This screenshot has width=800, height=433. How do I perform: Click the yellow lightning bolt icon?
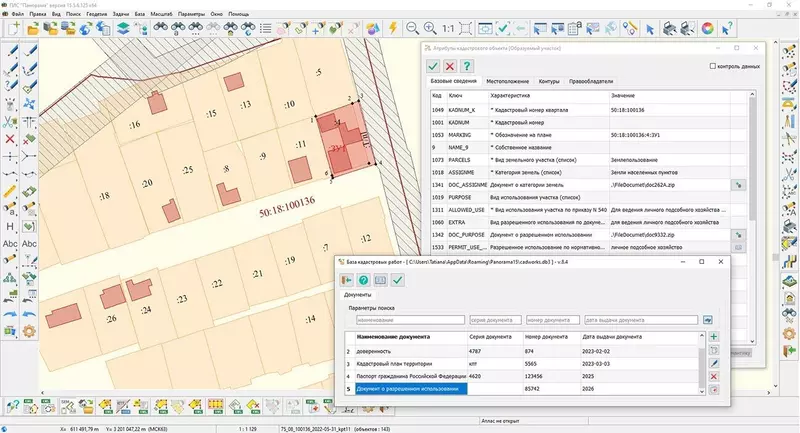393,29
